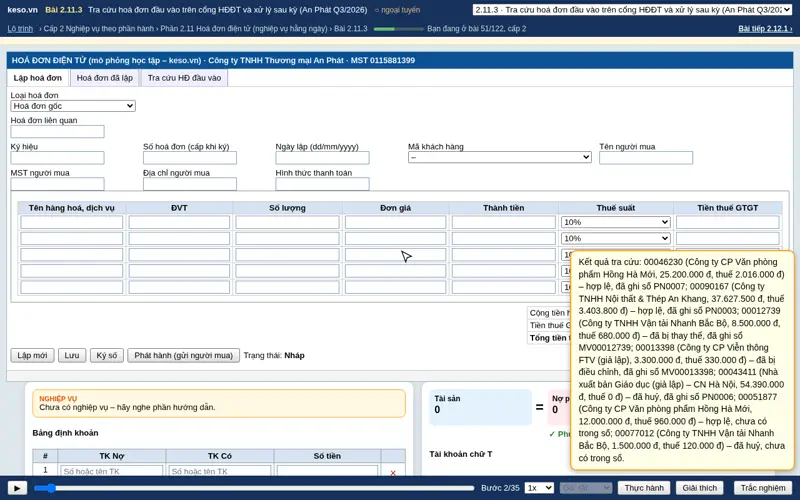The width and height of the screenshot is (800, 500).
Task: Focus the Địa chỉ người mua field
Action: click(190, 184)
